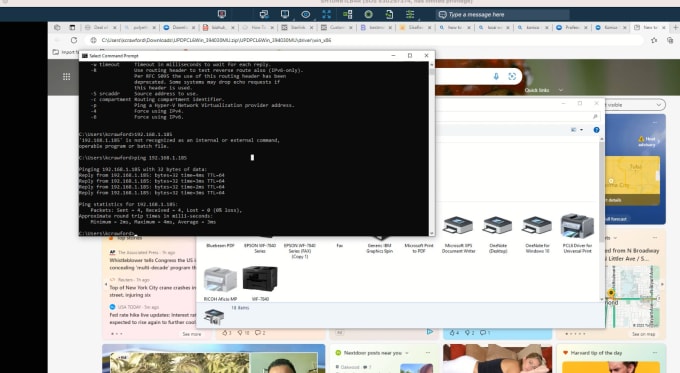Click the dual-screens icon in session toolbar
This screenshot has height=373, width=680.
(264, 14)
